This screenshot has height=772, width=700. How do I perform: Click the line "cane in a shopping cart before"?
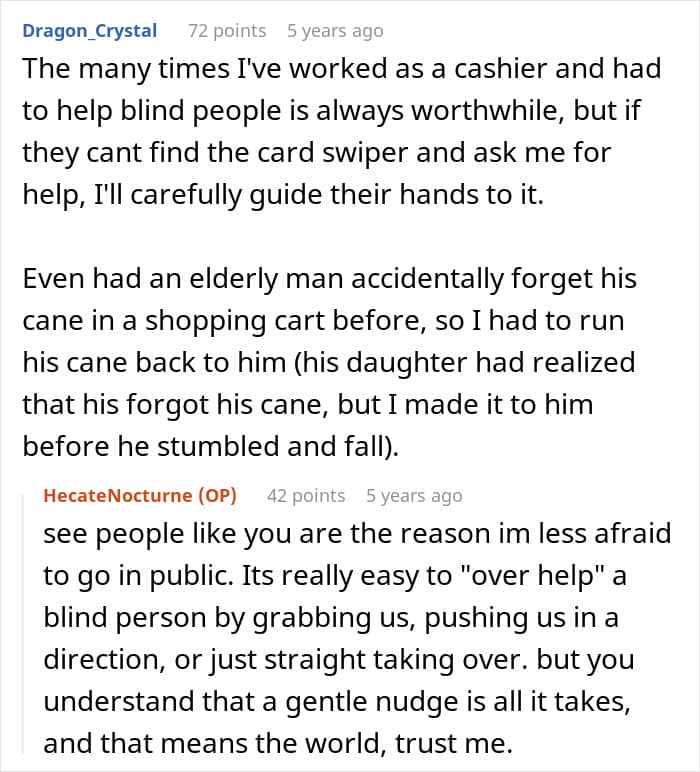click(x=323, y=321)
